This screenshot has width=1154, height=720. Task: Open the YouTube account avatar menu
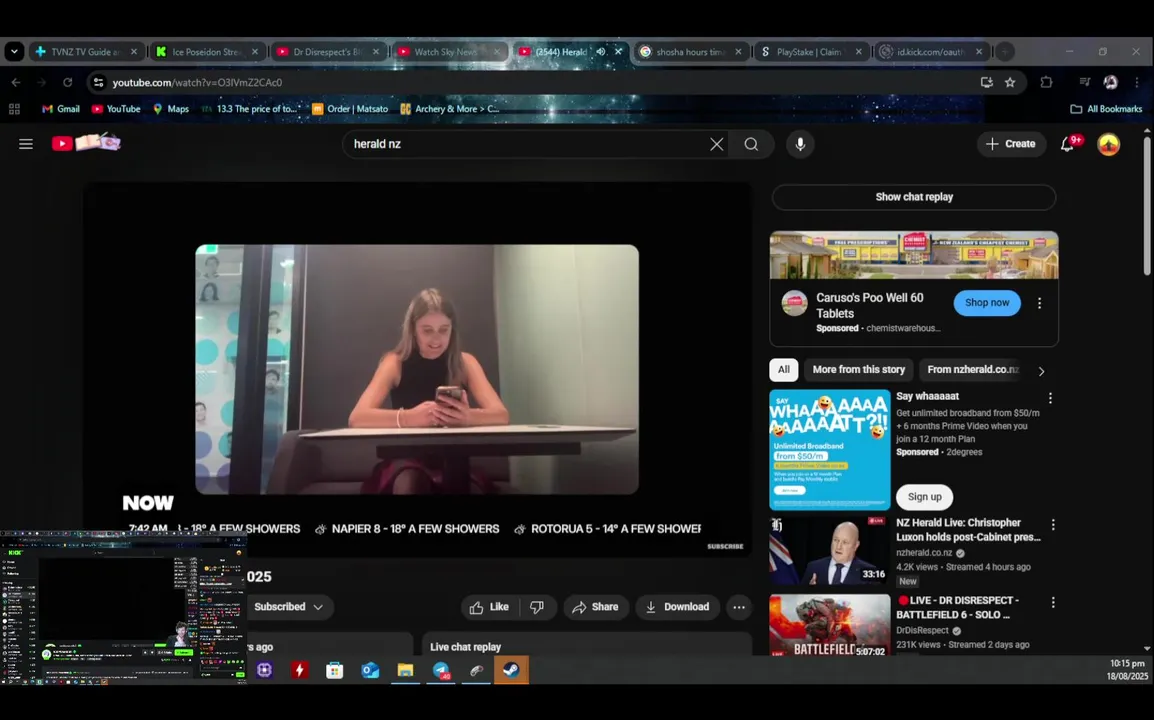[x=1108, y=144]
